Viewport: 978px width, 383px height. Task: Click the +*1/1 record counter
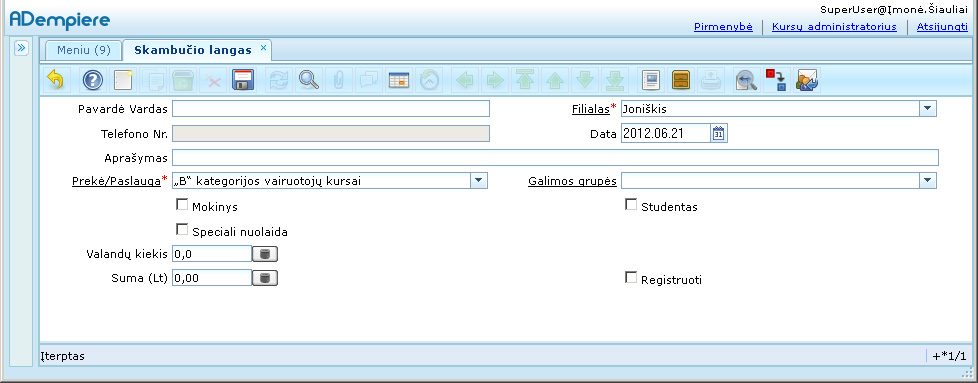click(x=949, y=356)
